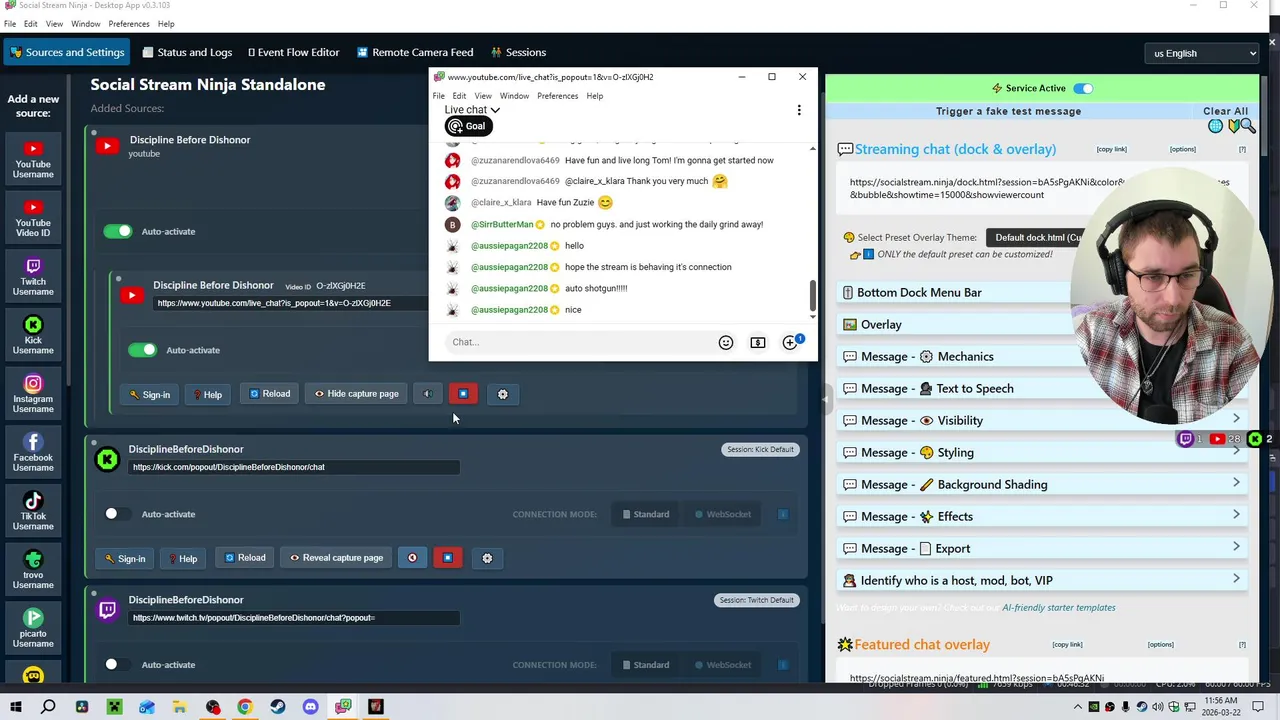Select Standard connection mode for Kick source
The height and width of the screenshot is (720, 1280).
646,514
